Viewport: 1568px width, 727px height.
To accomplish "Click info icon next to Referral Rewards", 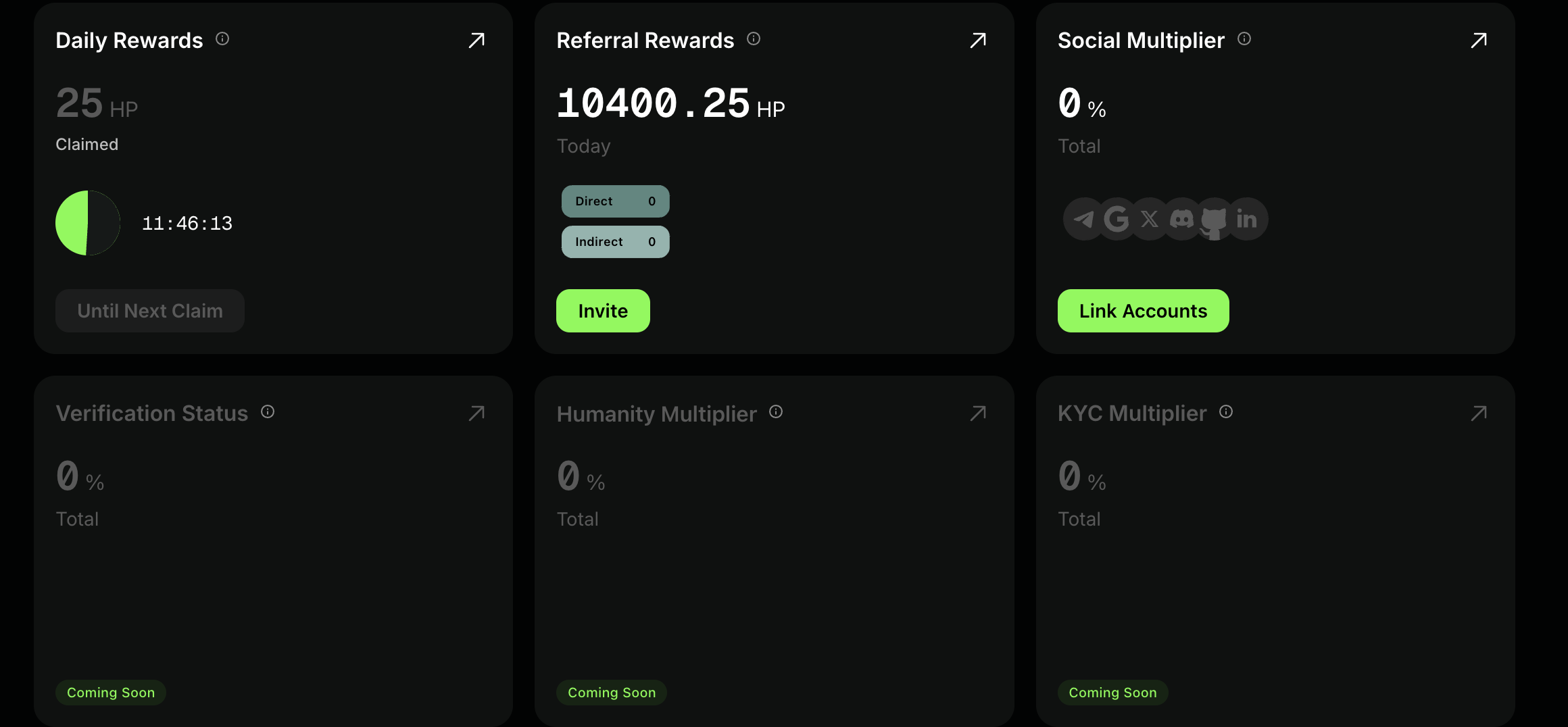I will (754, 39).
